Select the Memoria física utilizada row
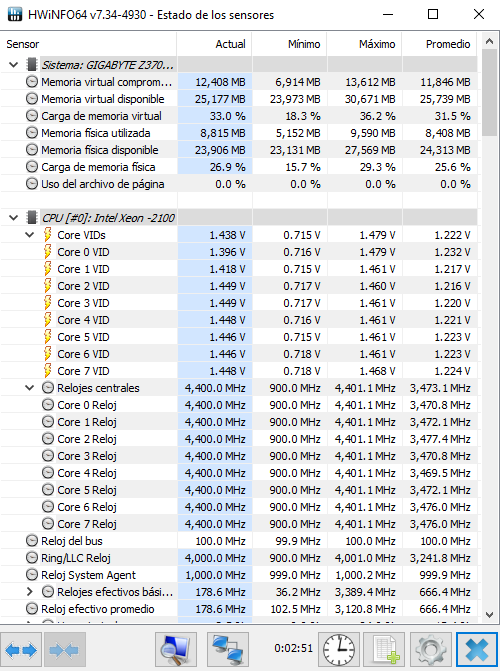The image size is (500, 671). pos(239,133)
